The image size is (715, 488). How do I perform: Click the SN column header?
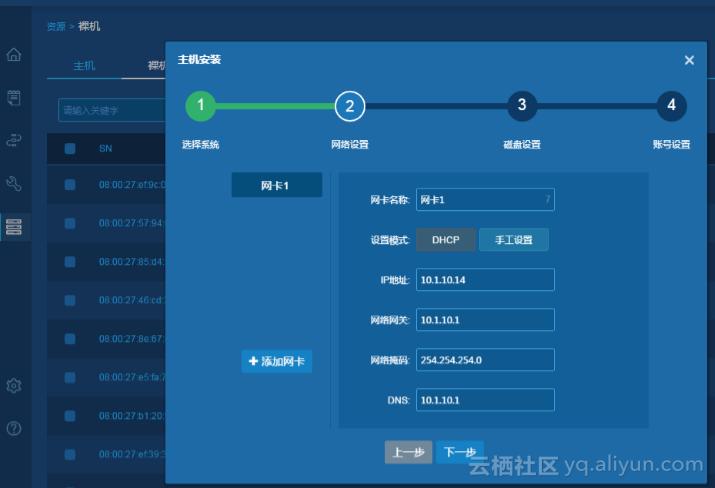(105, 149)
